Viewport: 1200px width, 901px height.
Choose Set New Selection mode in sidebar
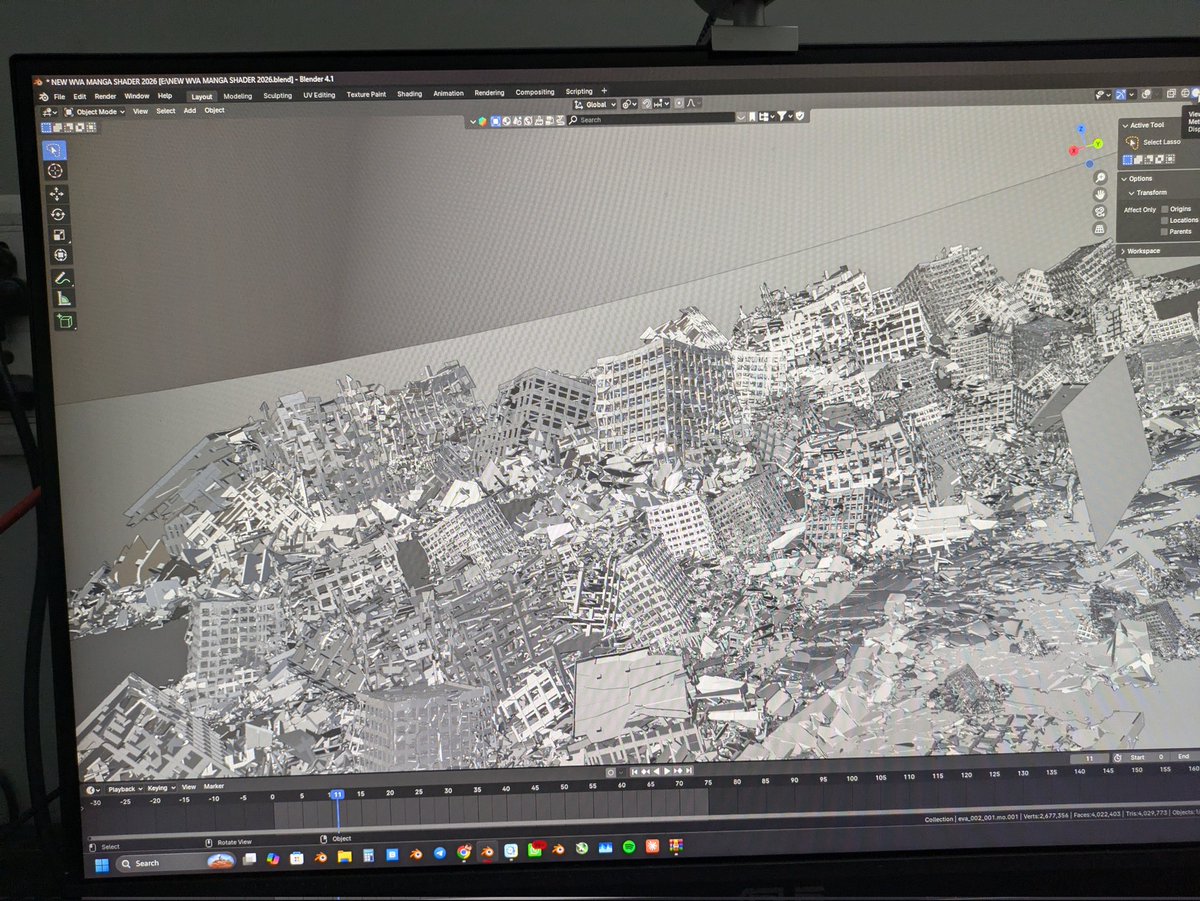(x=1128, y=160)
